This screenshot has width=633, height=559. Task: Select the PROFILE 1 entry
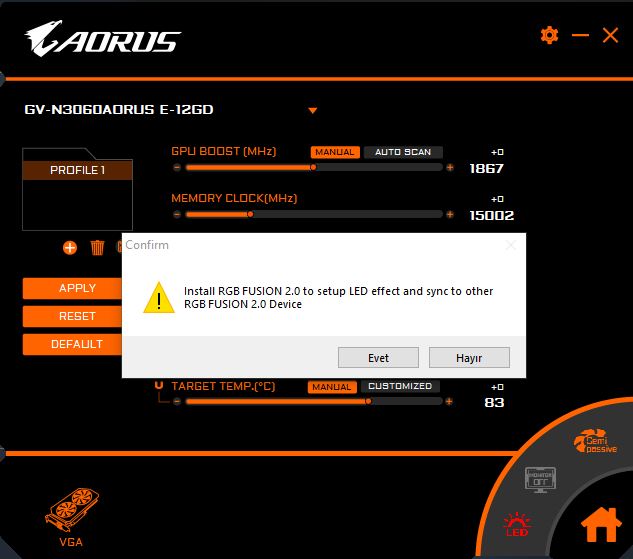78,170
